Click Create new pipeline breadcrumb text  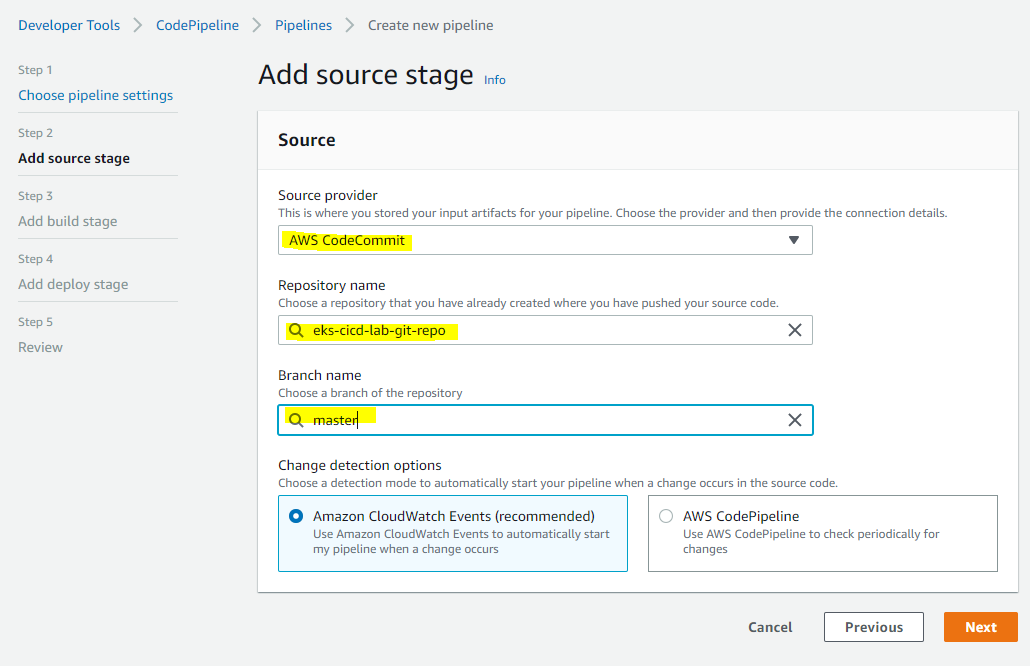coord(430,26)
